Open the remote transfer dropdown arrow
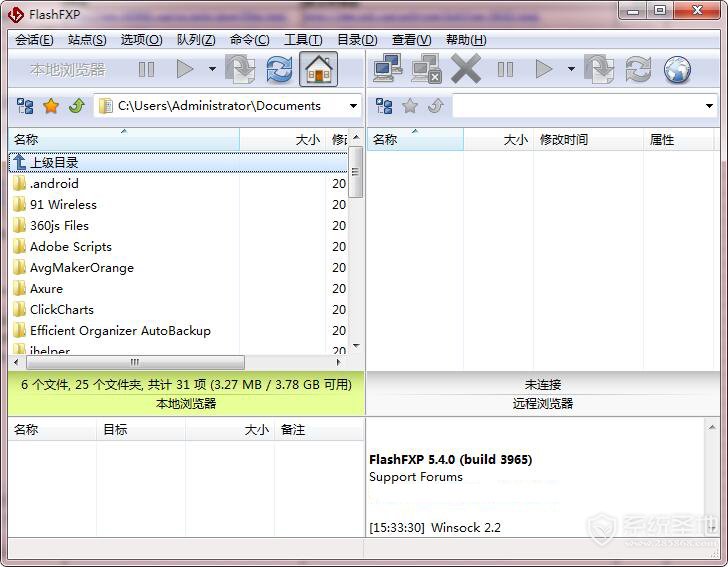The height and width of the screenshot is (567, 728). coord(571,69)
